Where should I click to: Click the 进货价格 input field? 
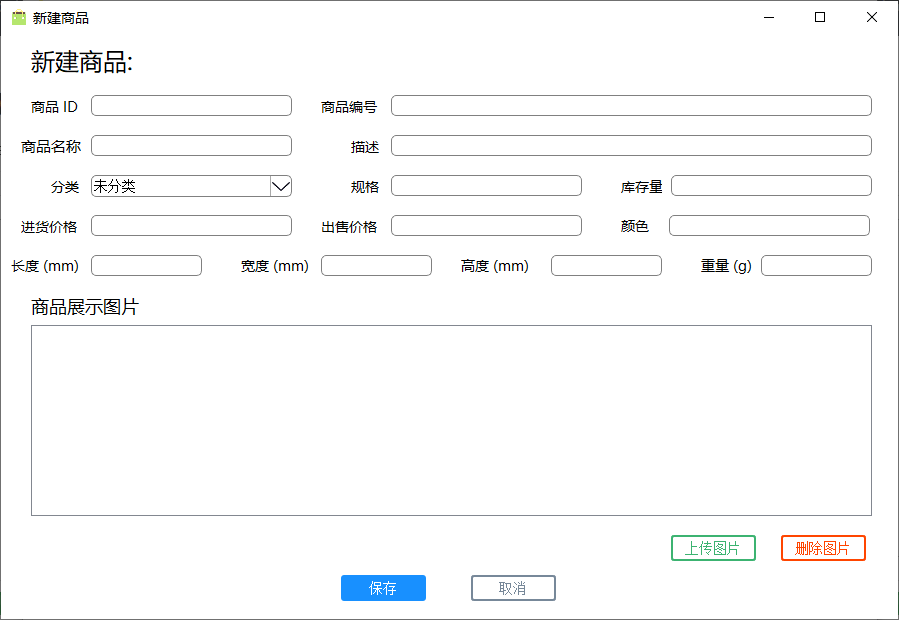tap(191, 226)
